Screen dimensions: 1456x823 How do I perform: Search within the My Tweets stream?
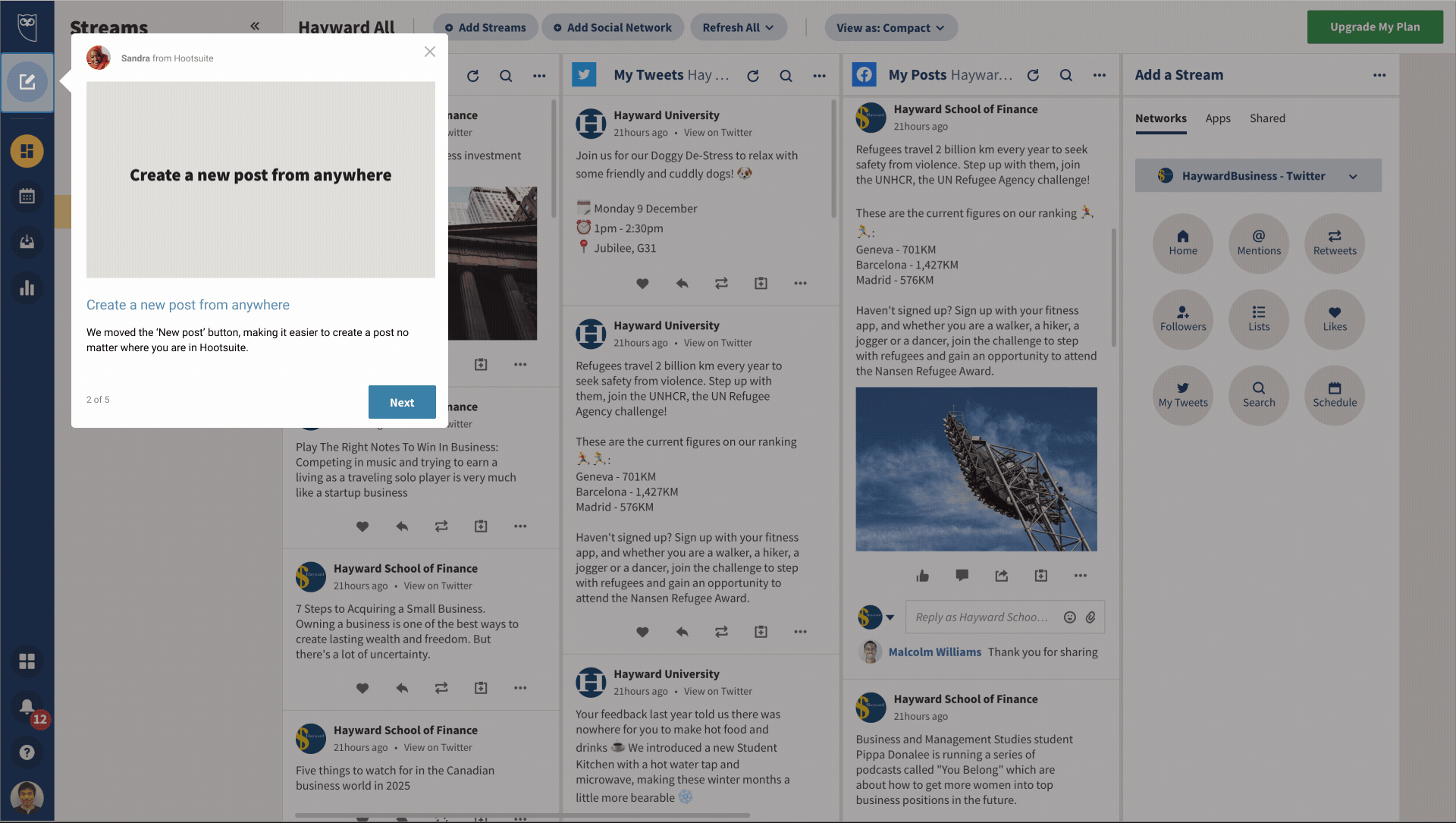click(786, 76)
